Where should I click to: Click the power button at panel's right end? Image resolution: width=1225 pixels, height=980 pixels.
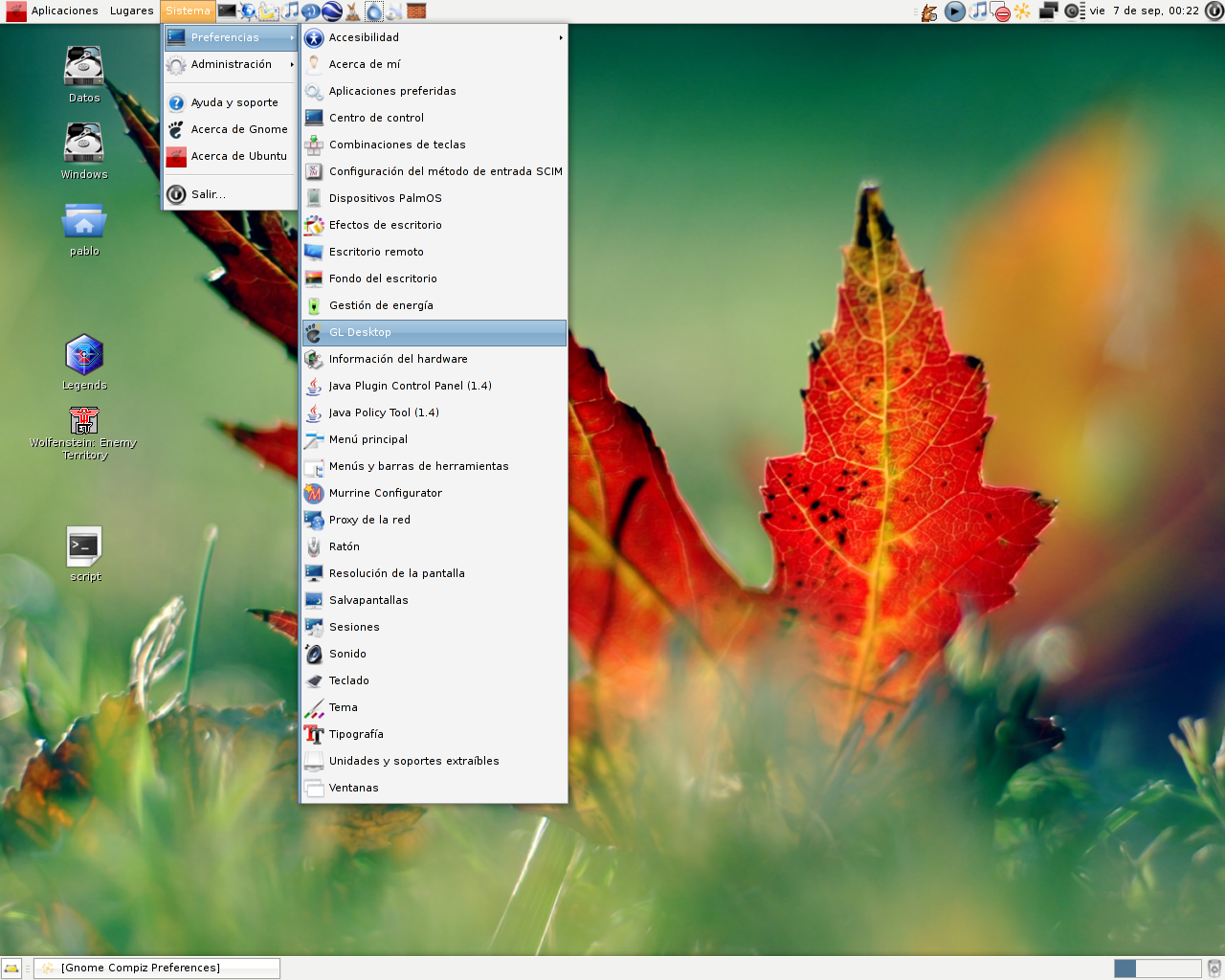(x=1214, y=11)
